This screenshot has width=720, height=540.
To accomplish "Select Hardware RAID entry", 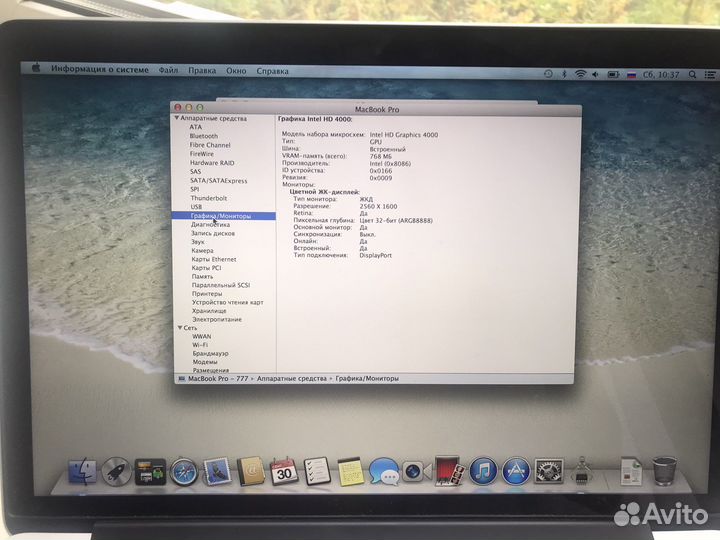I will 212,163.
